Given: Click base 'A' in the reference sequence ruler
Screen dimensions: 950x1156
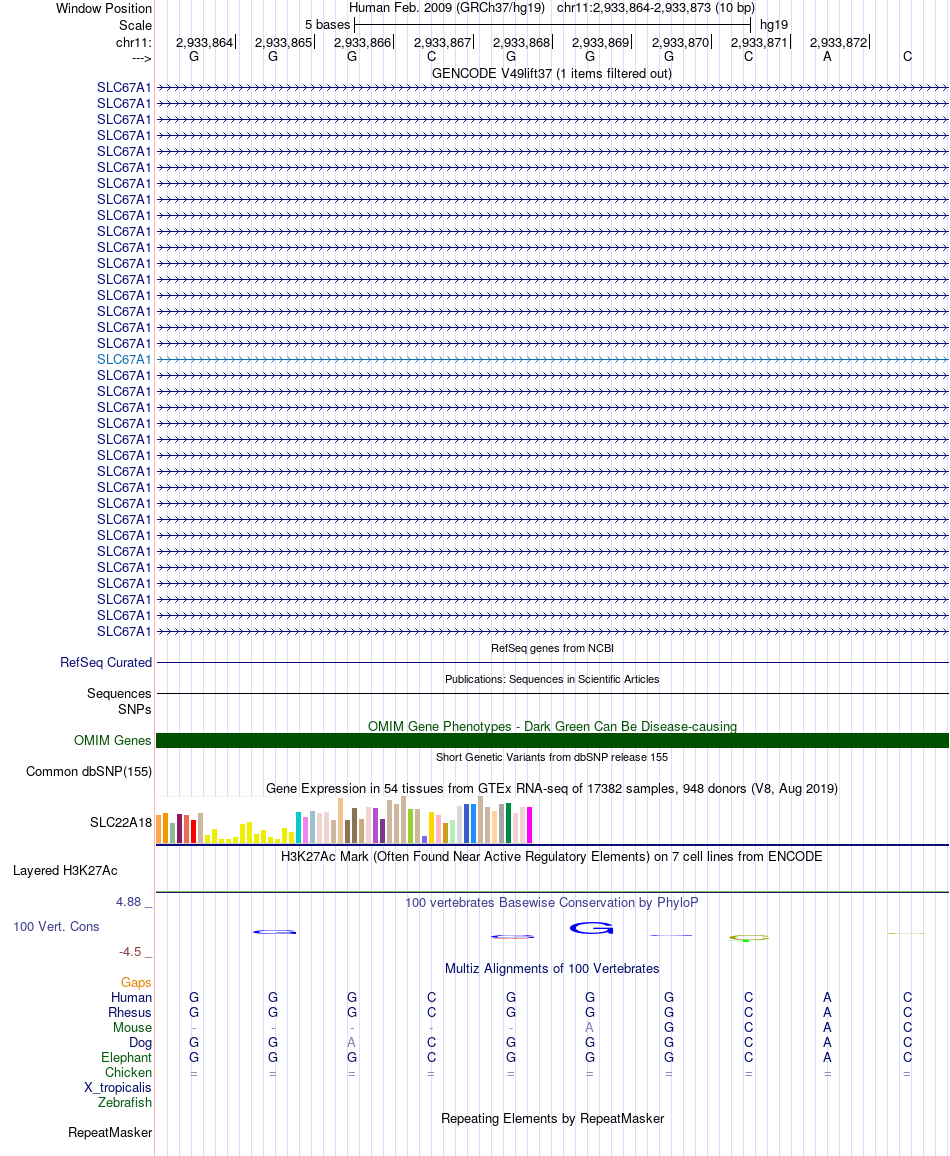Looking at the screenshot, I should pos(827,57).
